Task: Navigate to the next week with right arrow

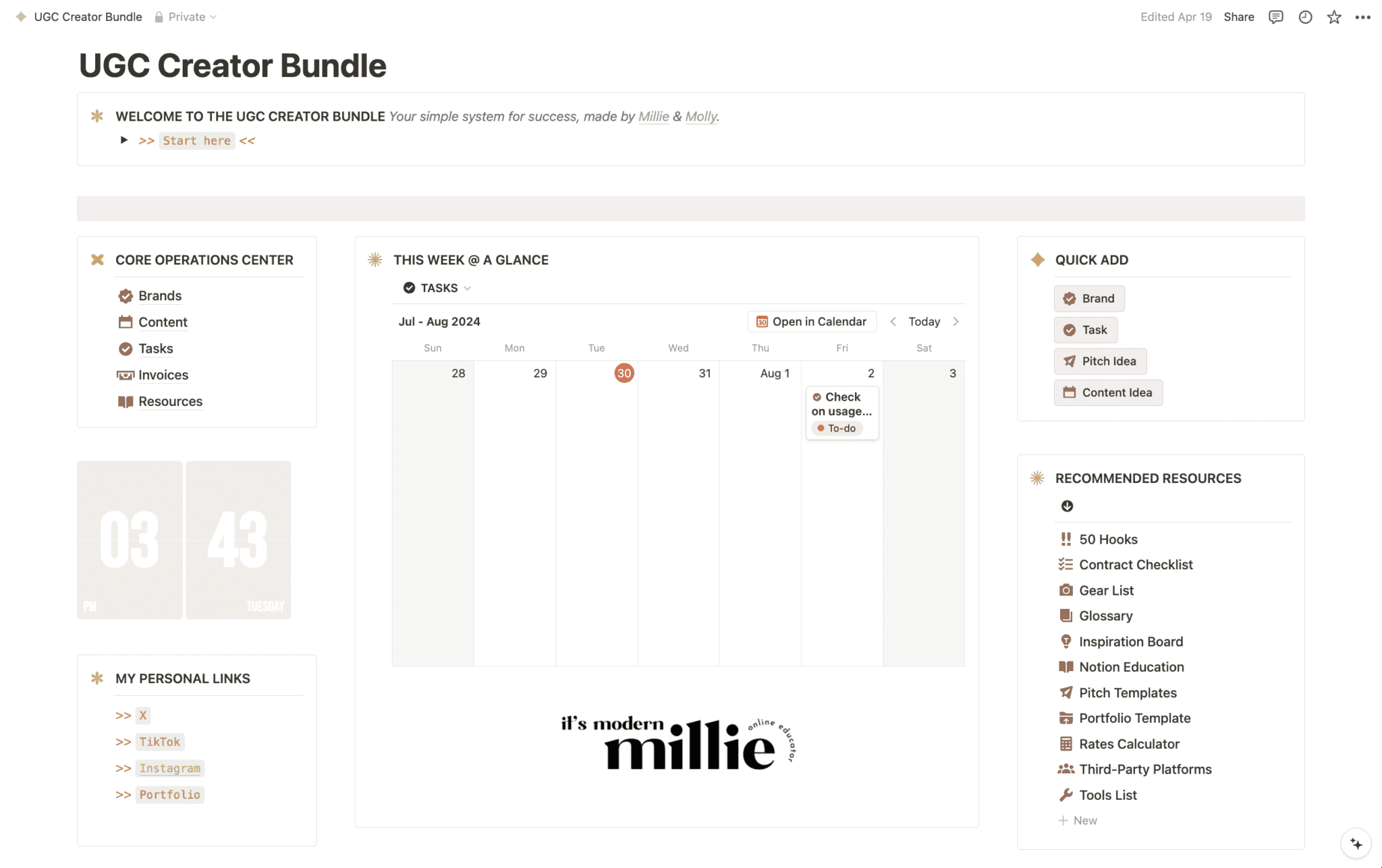Action: coord(956,322)
